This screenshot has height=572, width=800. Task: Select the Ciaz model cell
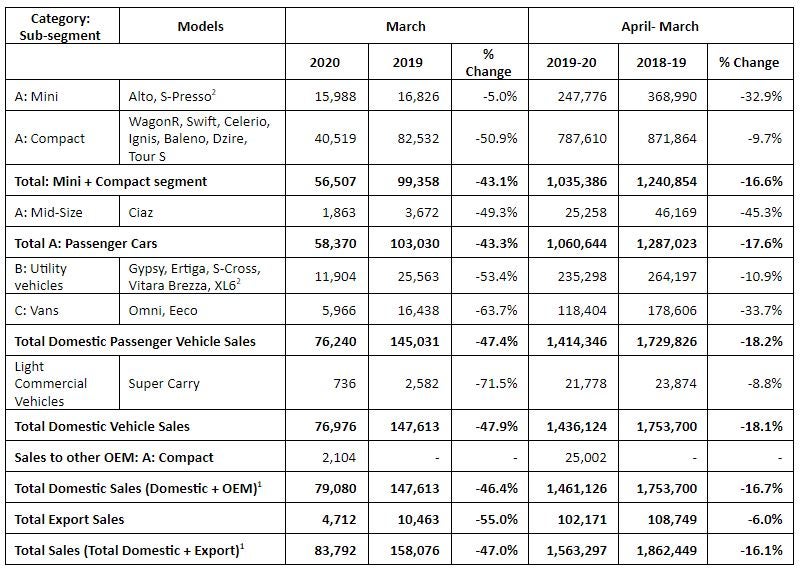202,212
